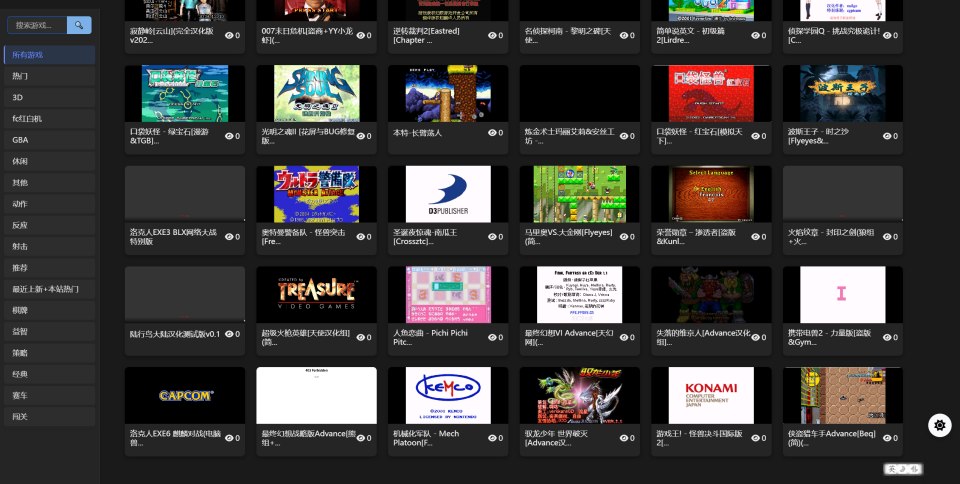Toggle the theme switch sun icon
Viewport: 960px width, 484px height.
(939, 425)
